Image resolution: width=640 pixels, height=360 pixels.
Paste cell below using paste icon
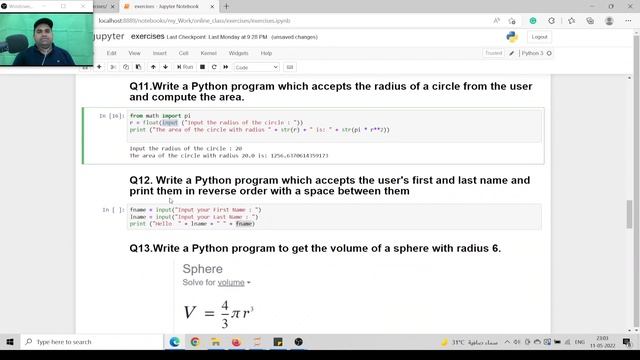pyautogui.click(x=138, y=67)
